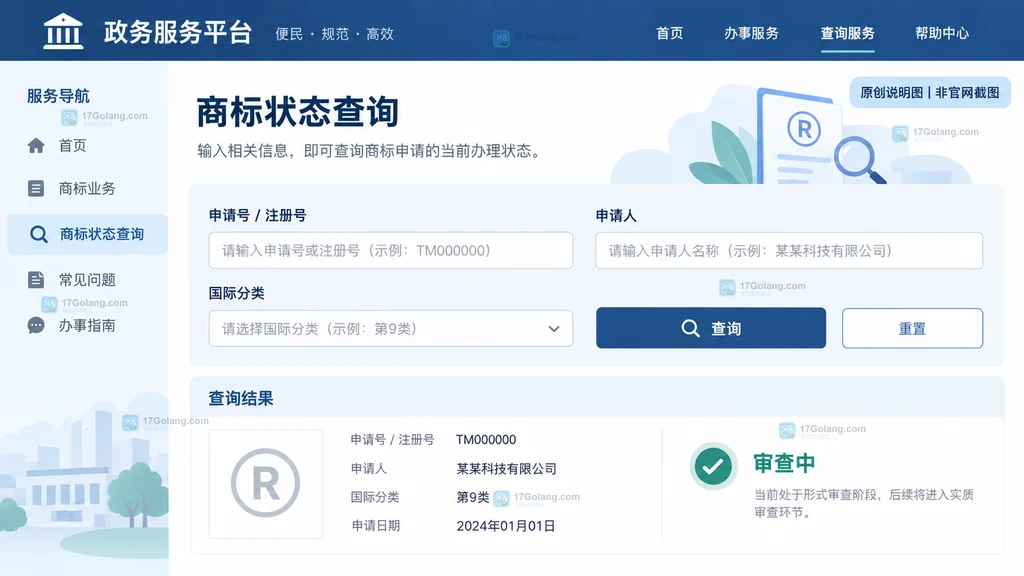1024x576 pixels.
Task: Click the TM000000 result value
Action: coord(486,440)
